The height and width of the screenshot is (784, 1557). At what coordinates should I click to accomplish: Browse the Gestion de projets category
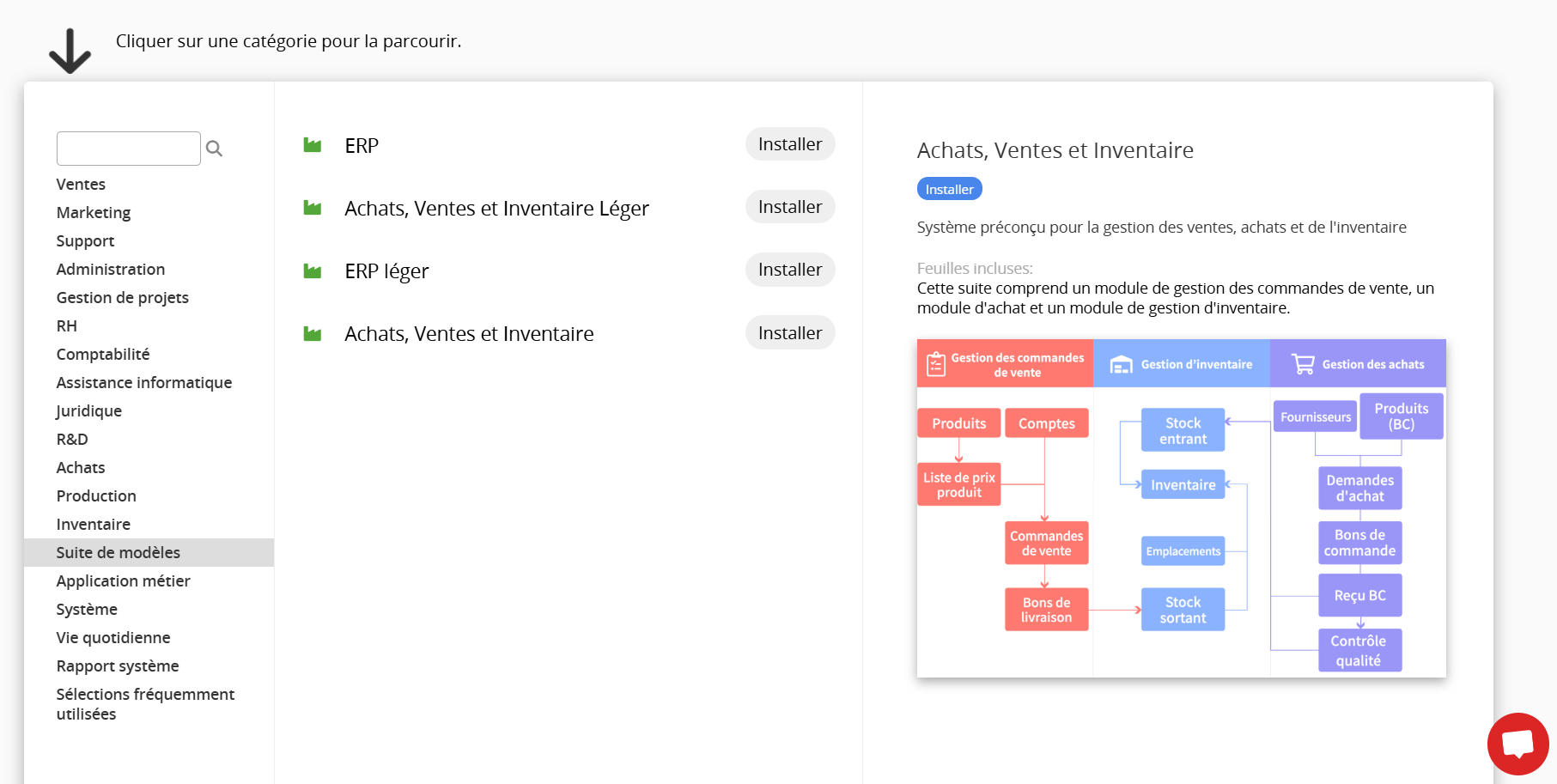click(122, 298)
